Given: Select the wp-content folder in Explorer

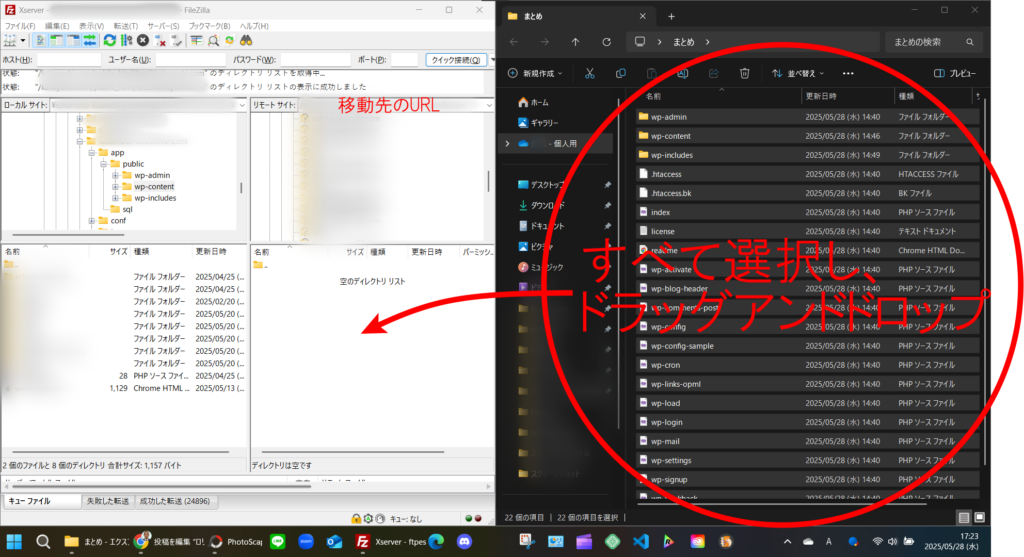Looking at the screenshot, I should [x=807, y=136].
